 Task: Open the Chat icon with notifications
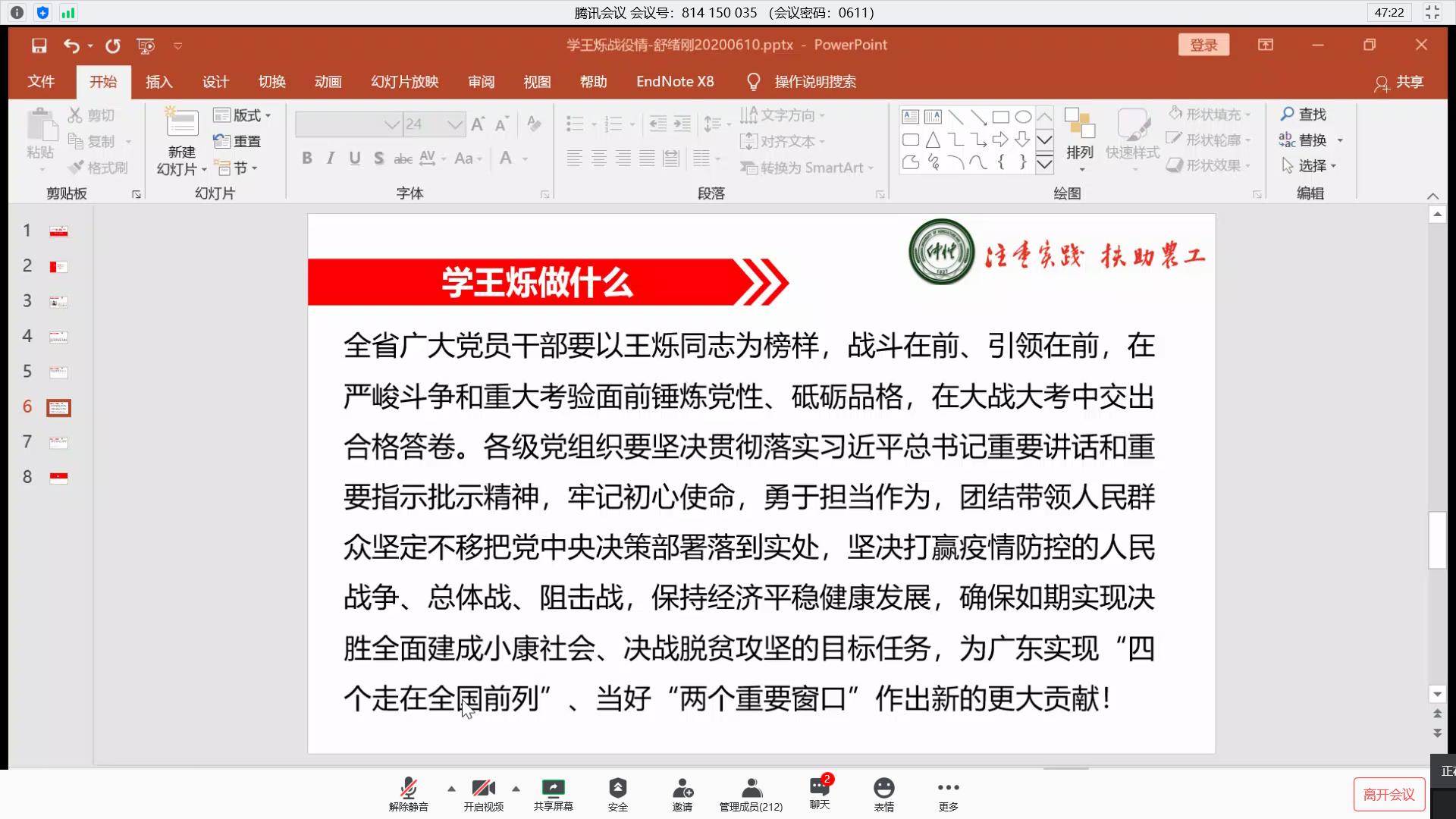[x=819, y=786]
